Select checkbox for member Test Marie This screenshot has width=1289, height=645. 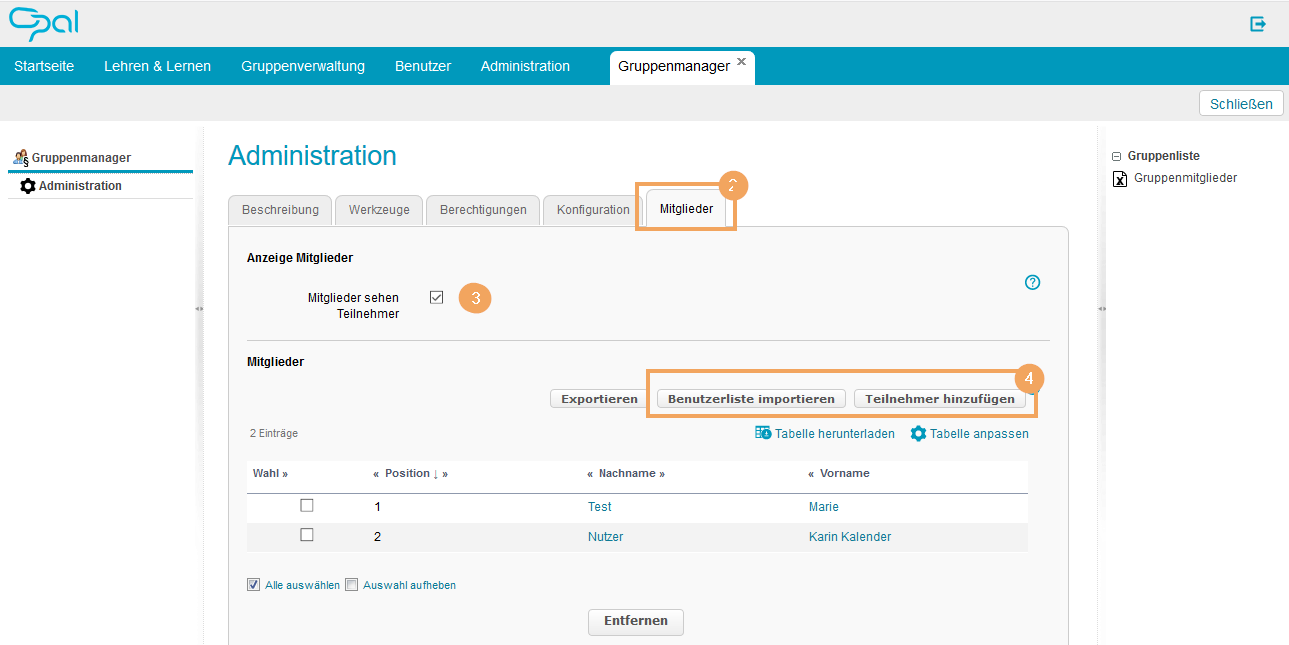coord(307,506)
